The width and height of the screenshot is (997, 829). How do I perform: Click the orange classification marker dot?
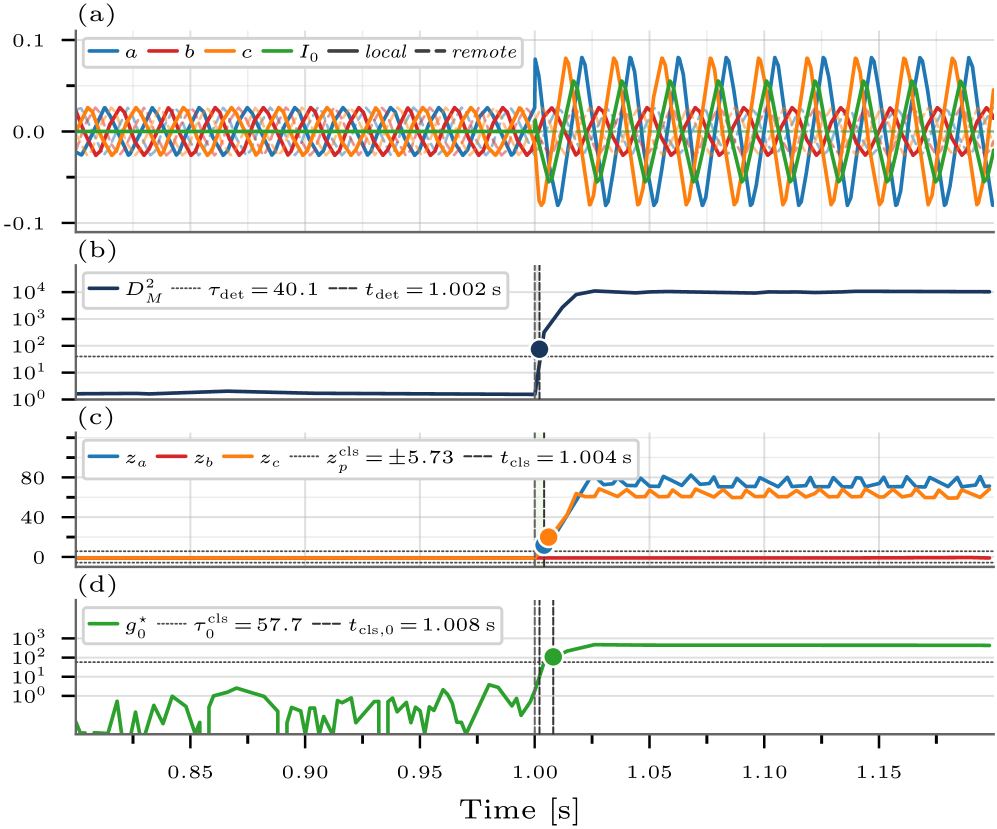548,537
